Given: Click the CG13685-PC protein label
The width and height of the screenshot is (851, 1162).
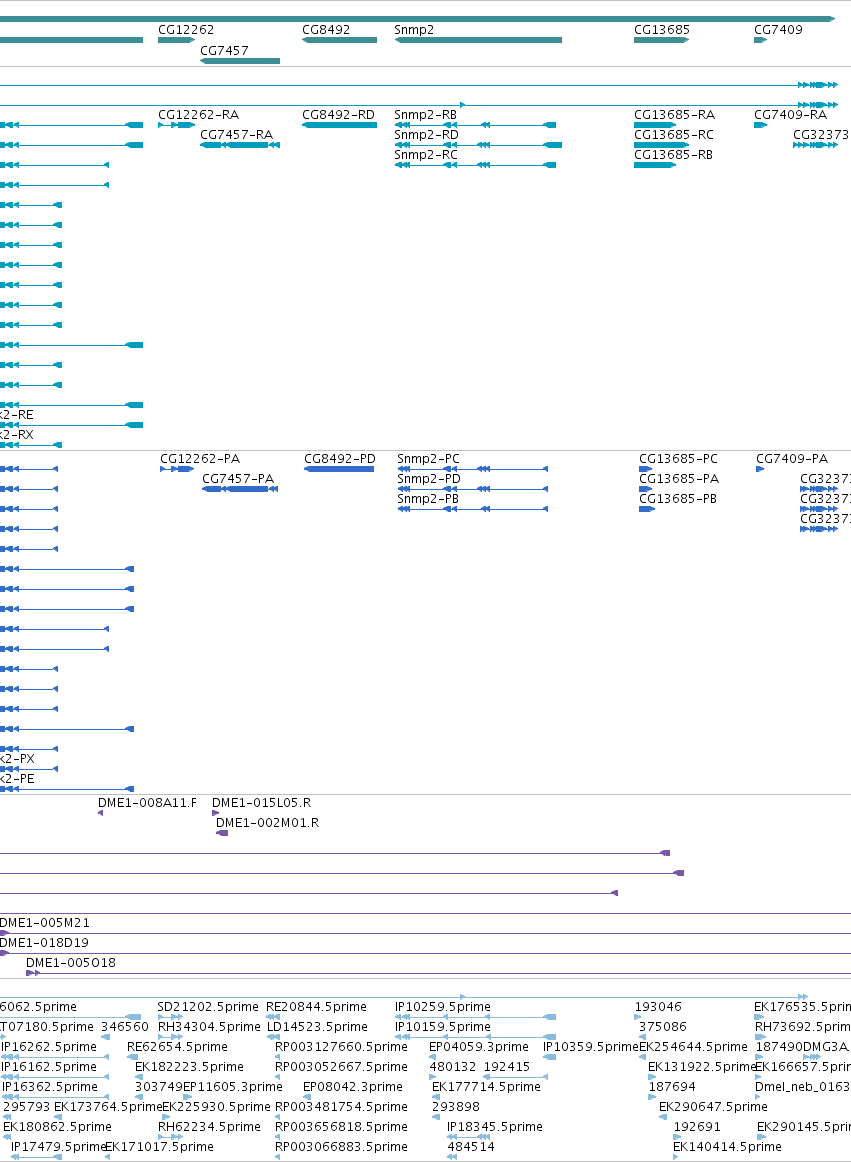Looking at the screenshot, I should point(678,459).
